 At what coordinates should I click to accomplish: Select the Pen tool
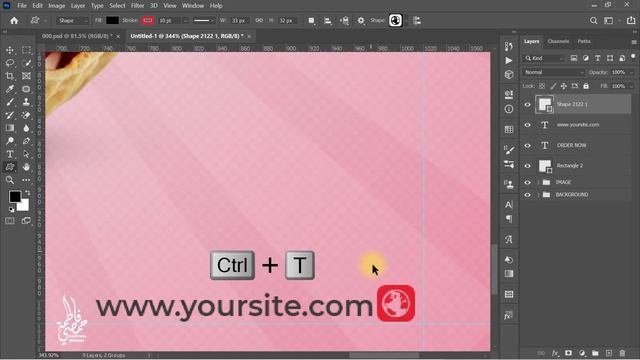coord(26,141)
